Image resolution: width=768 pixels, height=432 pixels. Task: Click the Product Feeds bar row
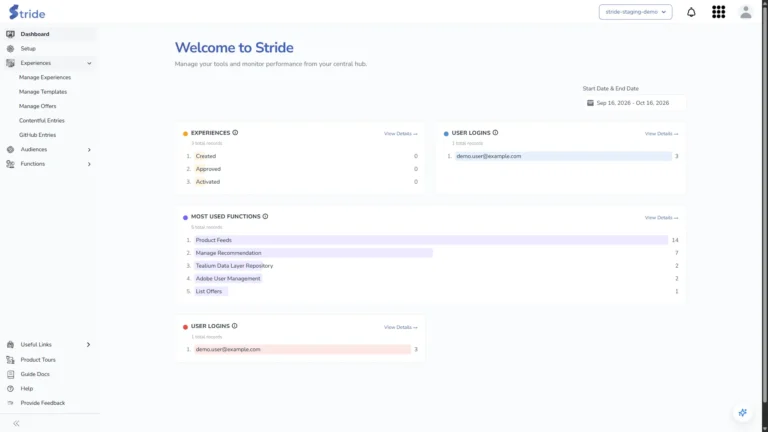(x=431, y=240)
